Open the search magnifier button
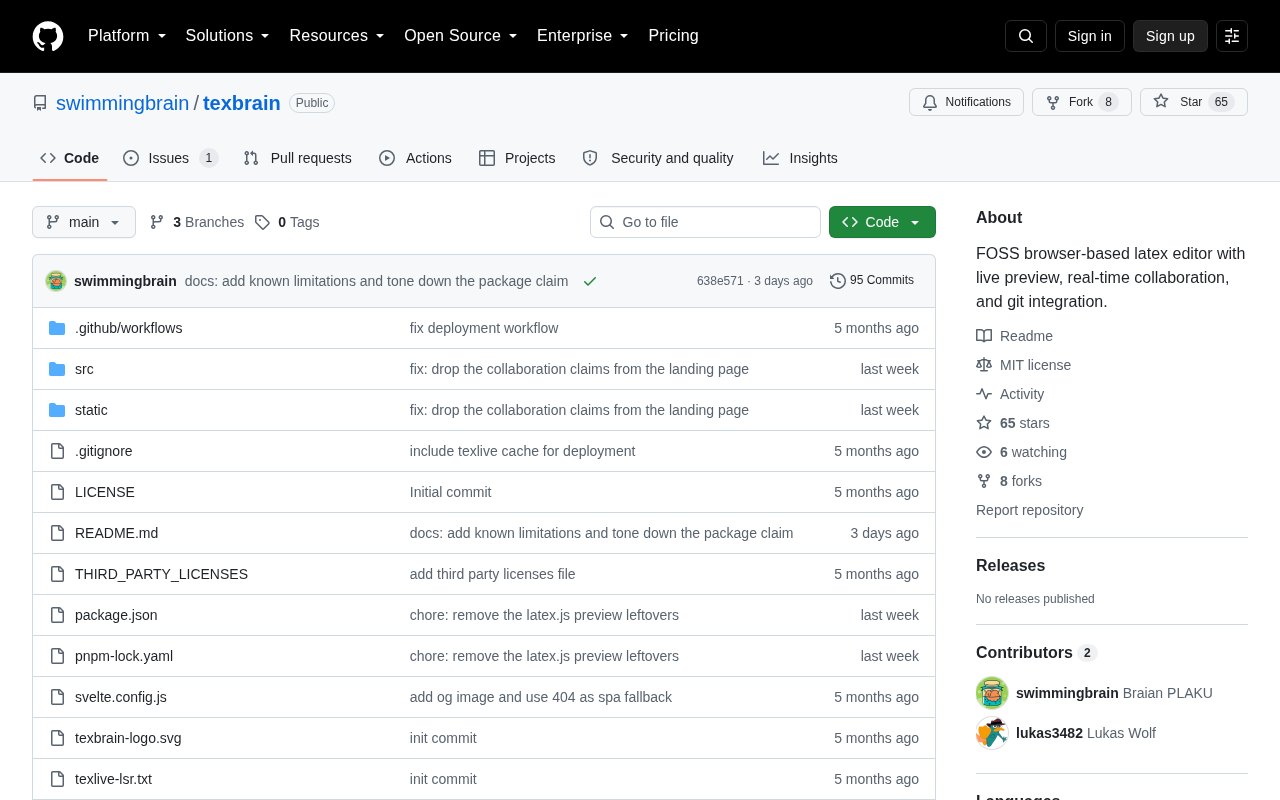The height and width of the screenshot is (800, 1280). [x=1026, y=36]
